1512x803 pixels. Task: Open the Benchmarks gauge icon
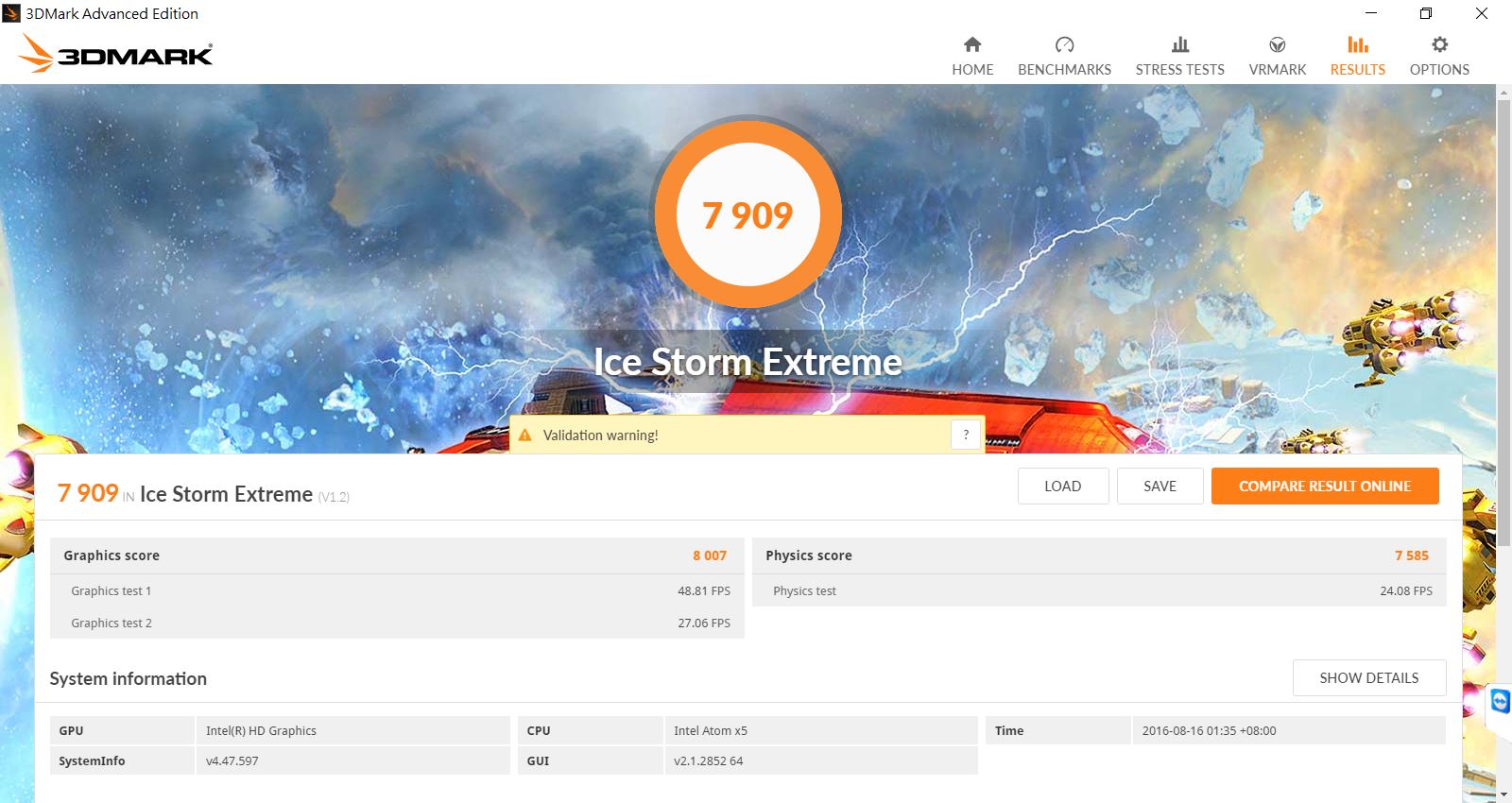(x=1064, y=44)
